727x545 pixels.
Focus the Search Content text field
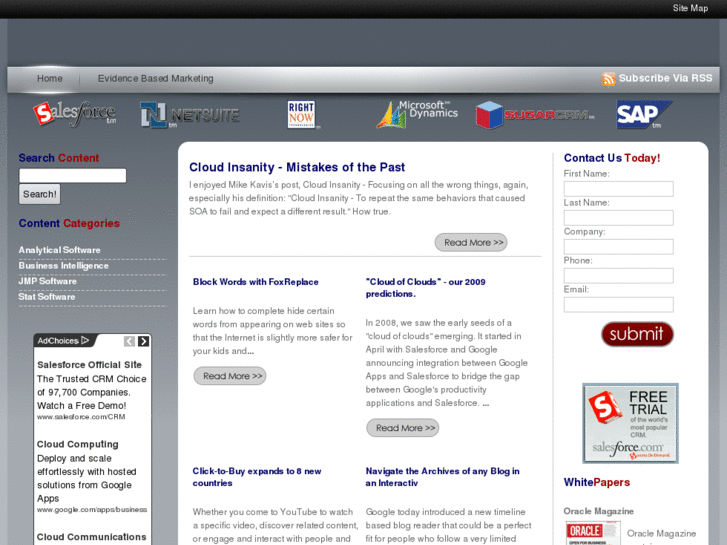coord(72,175)
